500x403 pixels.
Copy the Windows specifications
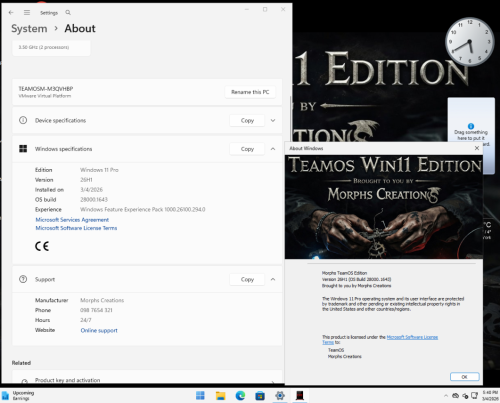247,149
